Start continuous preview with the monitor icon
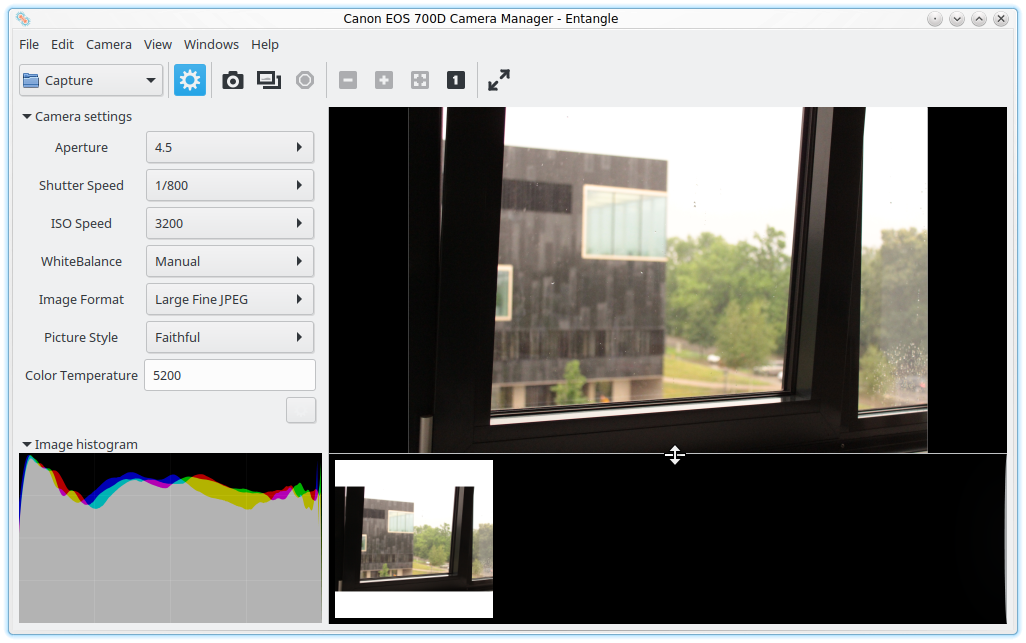The width and height of the screenshot is (1026, 643). (268, 81)
